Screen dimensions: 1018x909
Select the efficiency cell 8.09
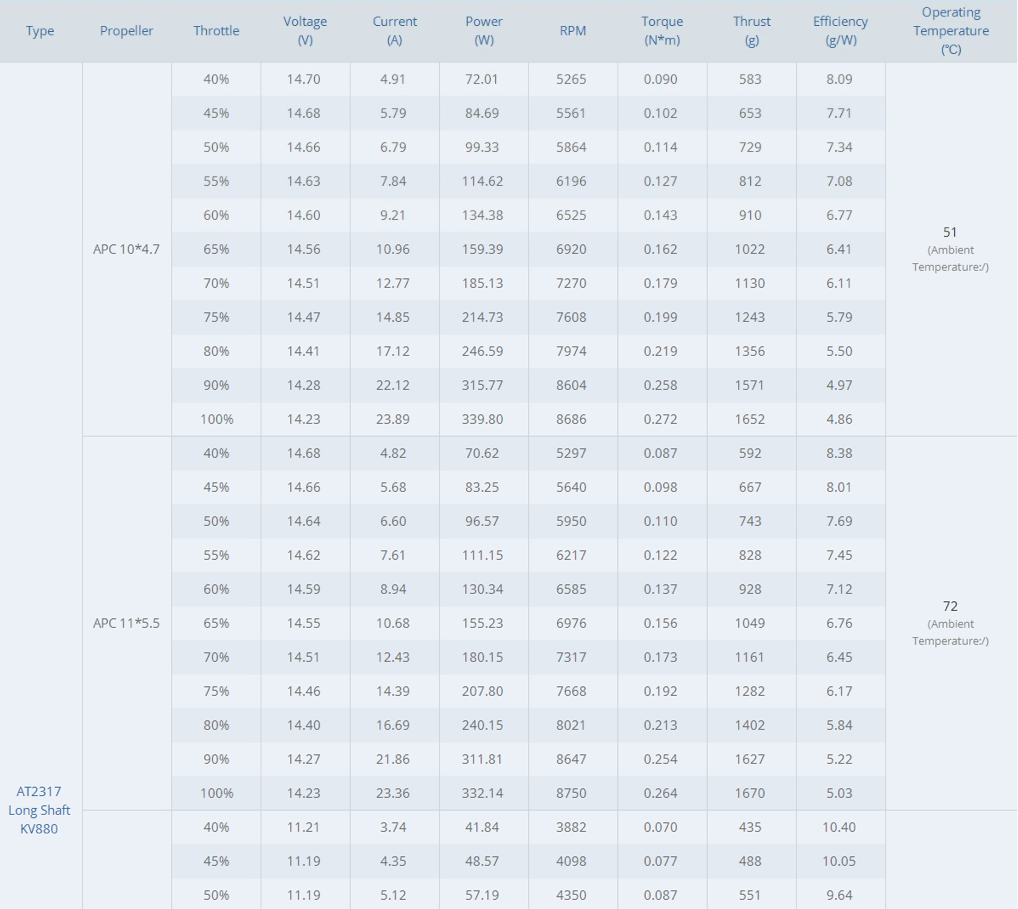tap(839, 79)
